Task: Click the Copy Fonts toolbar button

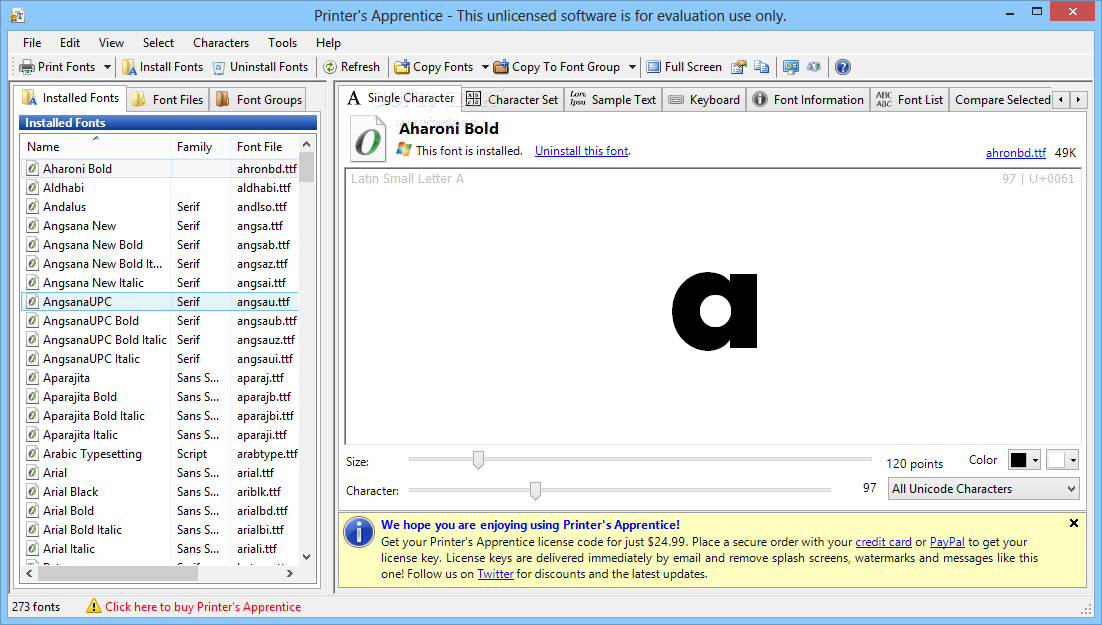Action: (434, 67)
